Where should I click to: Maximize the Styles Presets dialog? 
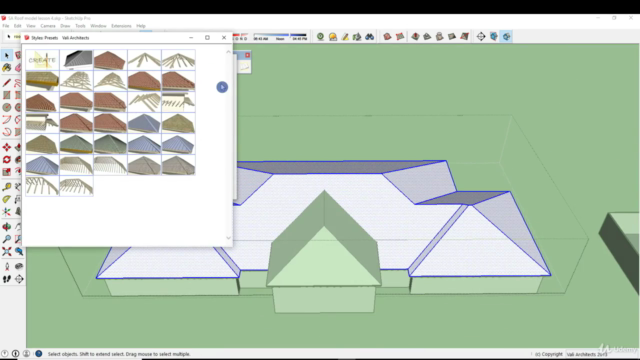(207, 38)
